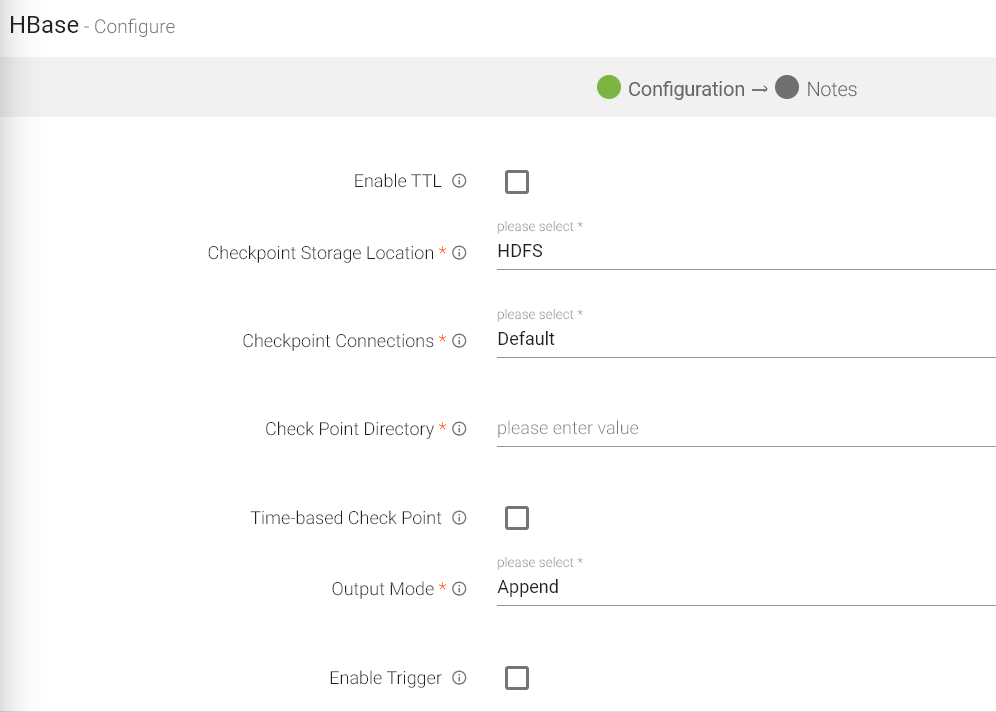
Task: Click the HBase - Configure heading
Action: pos(92,26)
